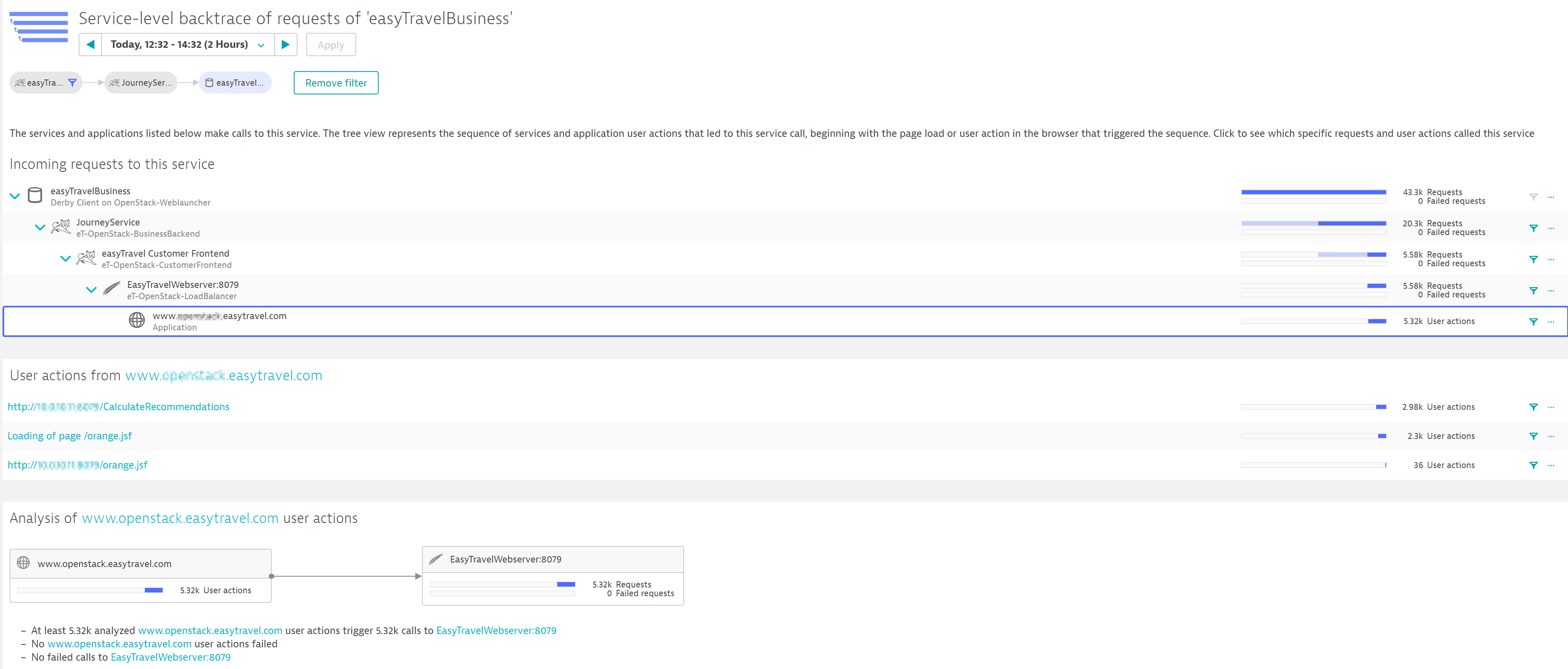1568x669 pixels.
Task: Open EasyTravelWebserver:8079 link in 'trigger 5.32k calls' line
Action: click(496, 631)
